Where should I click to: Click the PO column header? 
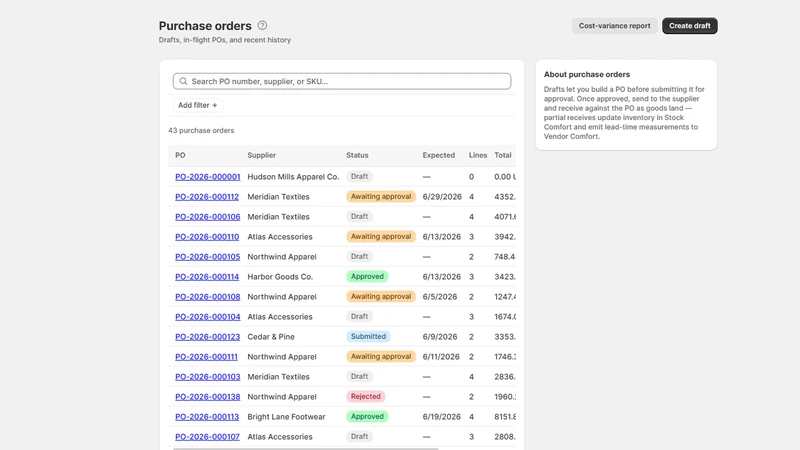(x=180, y=155)
